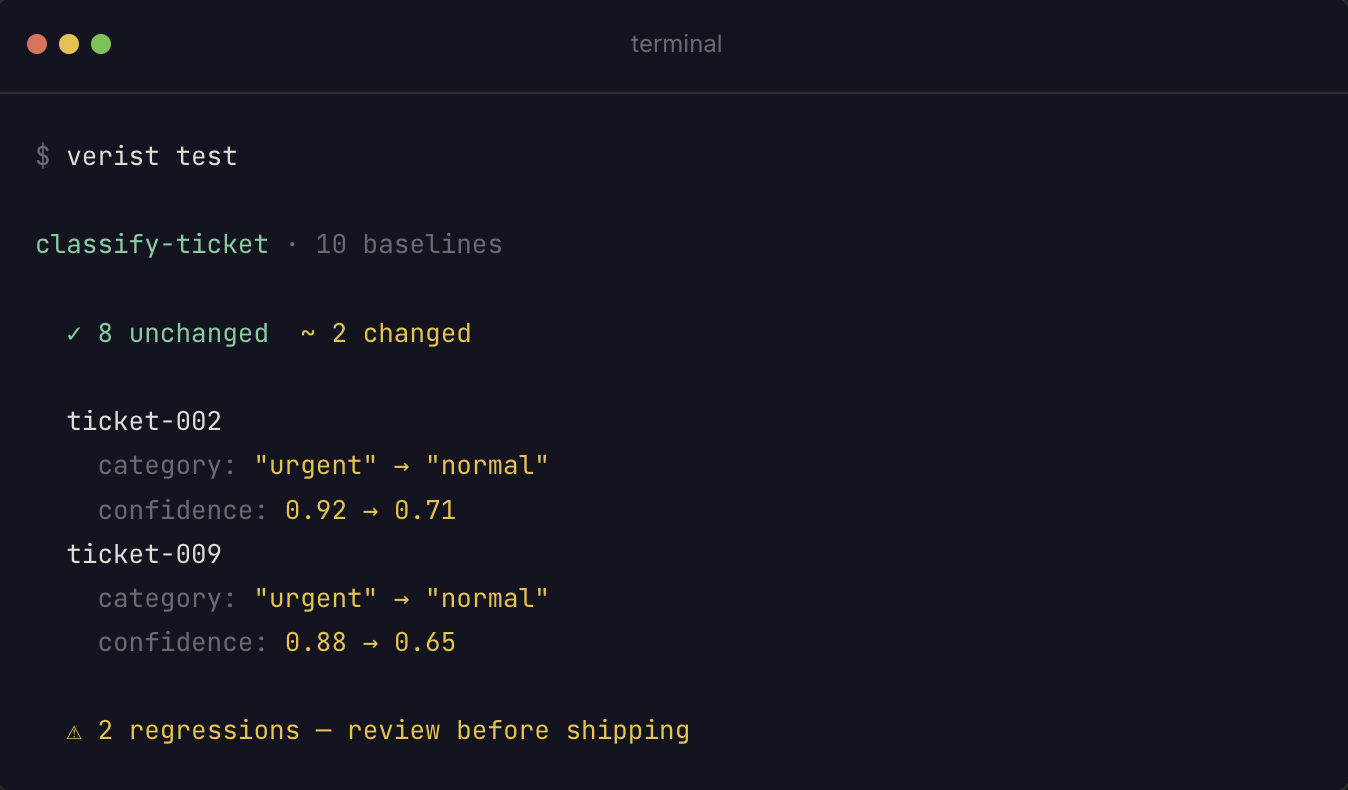Click the yellow minimize window button
Viewport: 1348px width, 790px height.
coord(69,44)
